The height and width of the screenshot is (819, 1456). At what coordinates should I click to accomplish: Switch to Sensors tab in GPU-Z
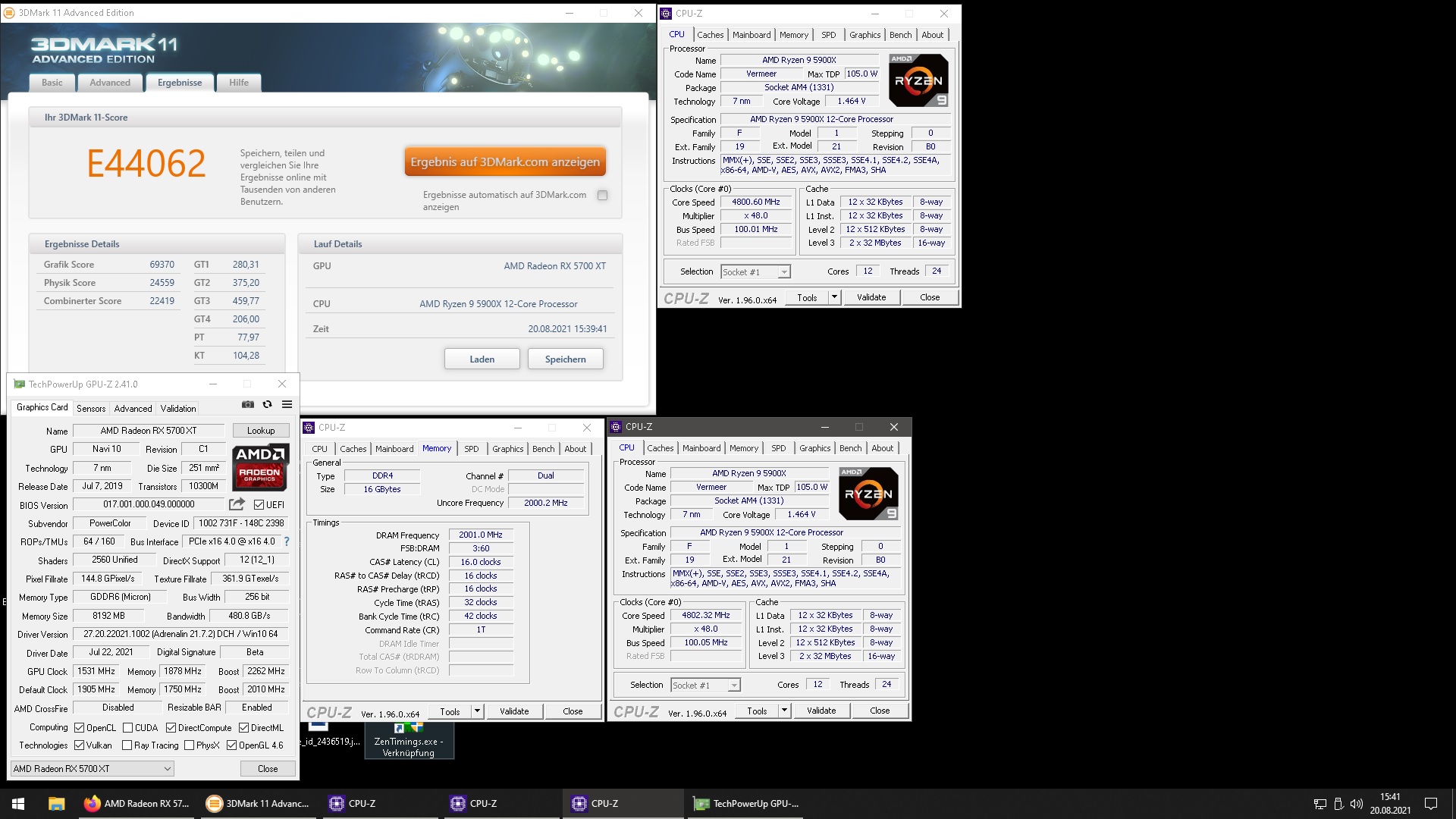91,408
